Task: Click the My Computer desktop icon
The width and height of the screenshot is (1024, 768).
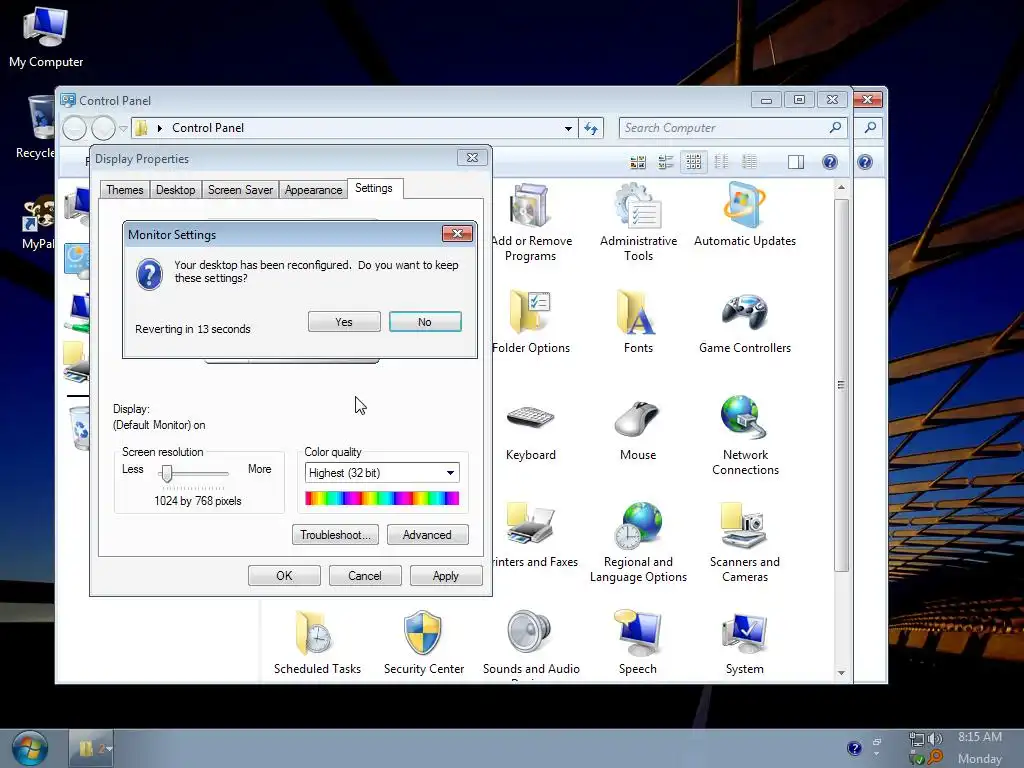Action: [46, 37]
